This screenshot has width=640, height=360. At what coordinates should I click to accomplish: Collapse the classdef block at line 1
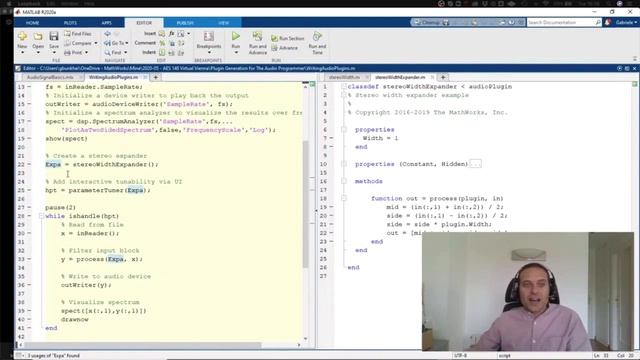coord(344,87)
